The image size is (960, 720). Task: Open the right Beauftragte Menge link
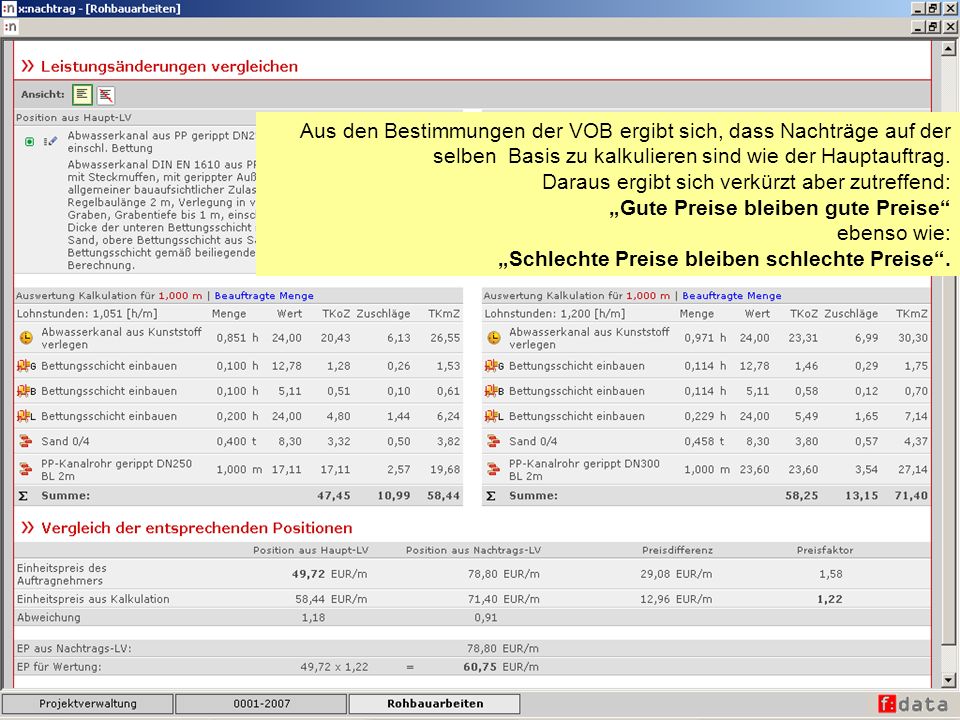(x=732, y=296)
